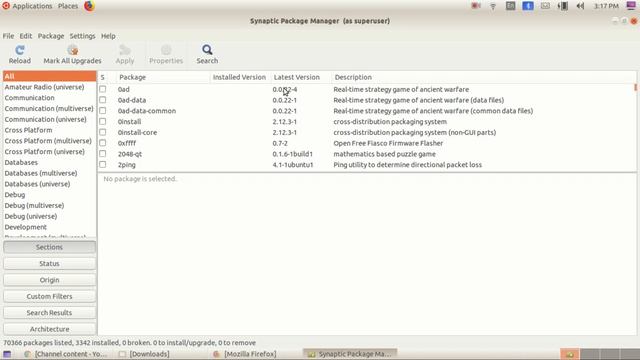The image size is (640, 360).
Task: Select the 2048-qt package name
Action: point(130,154)
